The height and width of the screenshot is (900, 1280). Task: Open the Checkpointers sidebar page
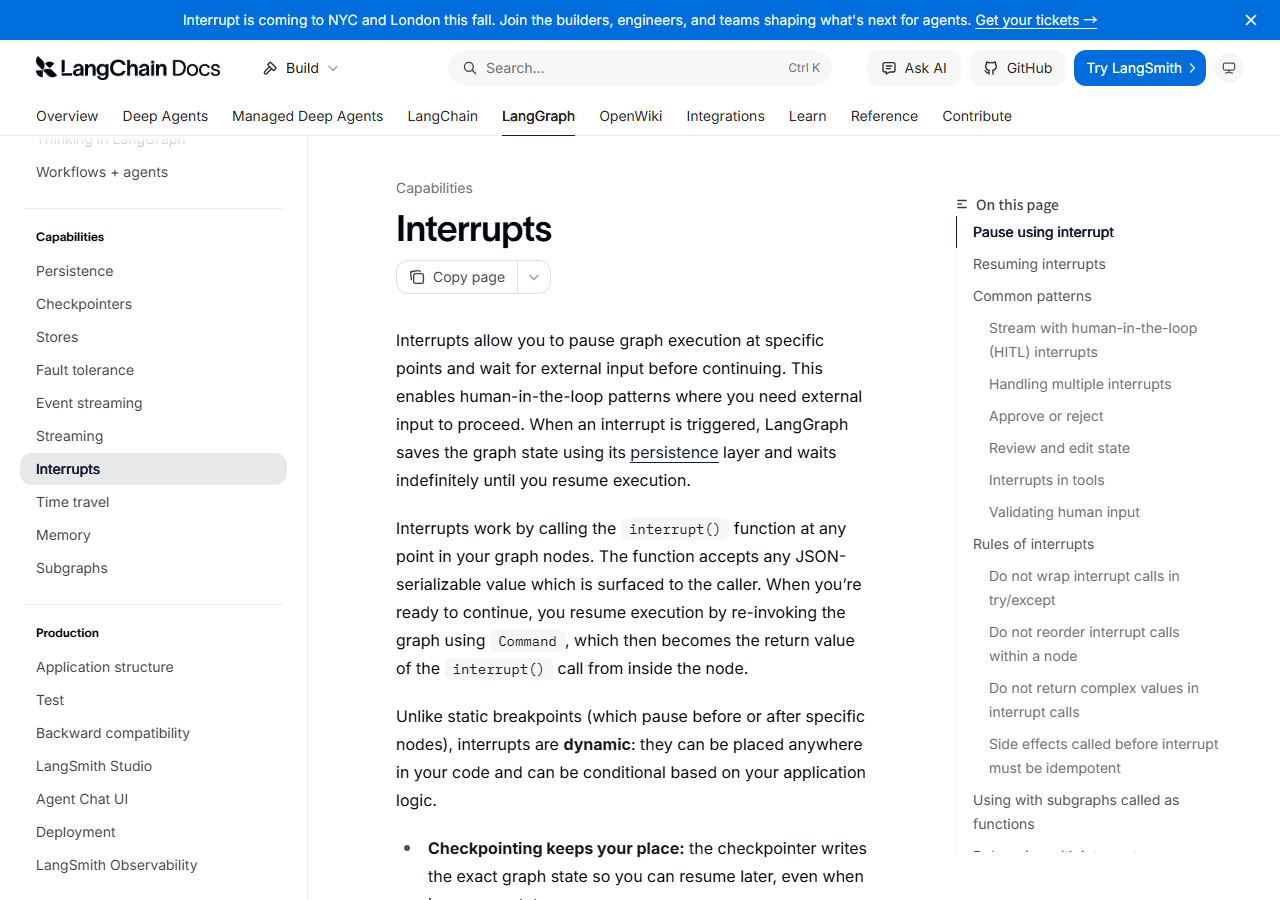(153, 304)
